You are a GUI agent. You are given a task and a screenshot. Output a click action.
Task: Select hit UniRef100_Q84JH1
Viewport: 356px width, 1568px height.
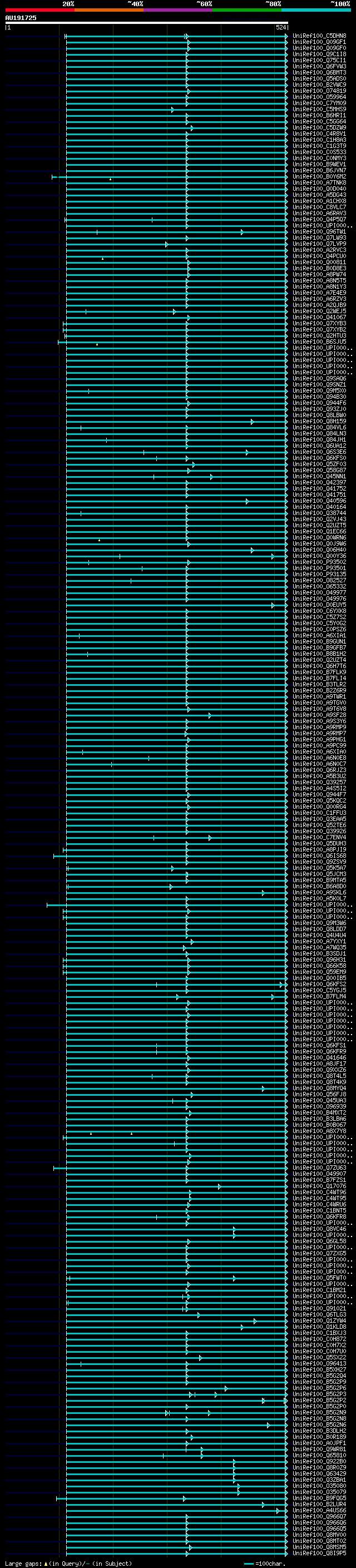point(319,439)
